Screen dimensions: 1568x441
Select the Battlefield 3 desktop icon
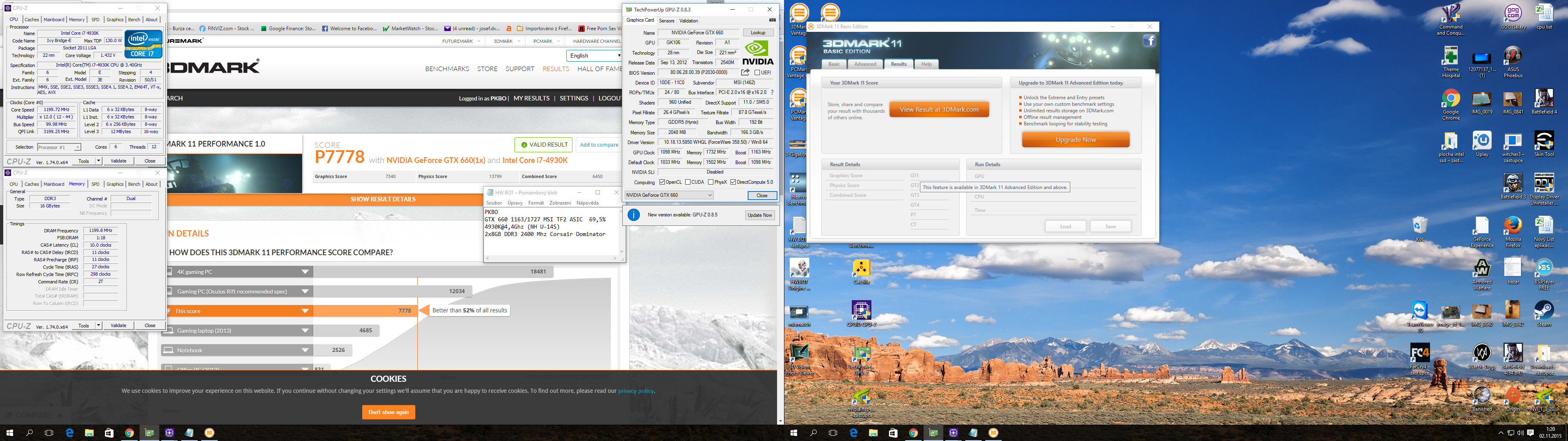[x=1512, y=186]
